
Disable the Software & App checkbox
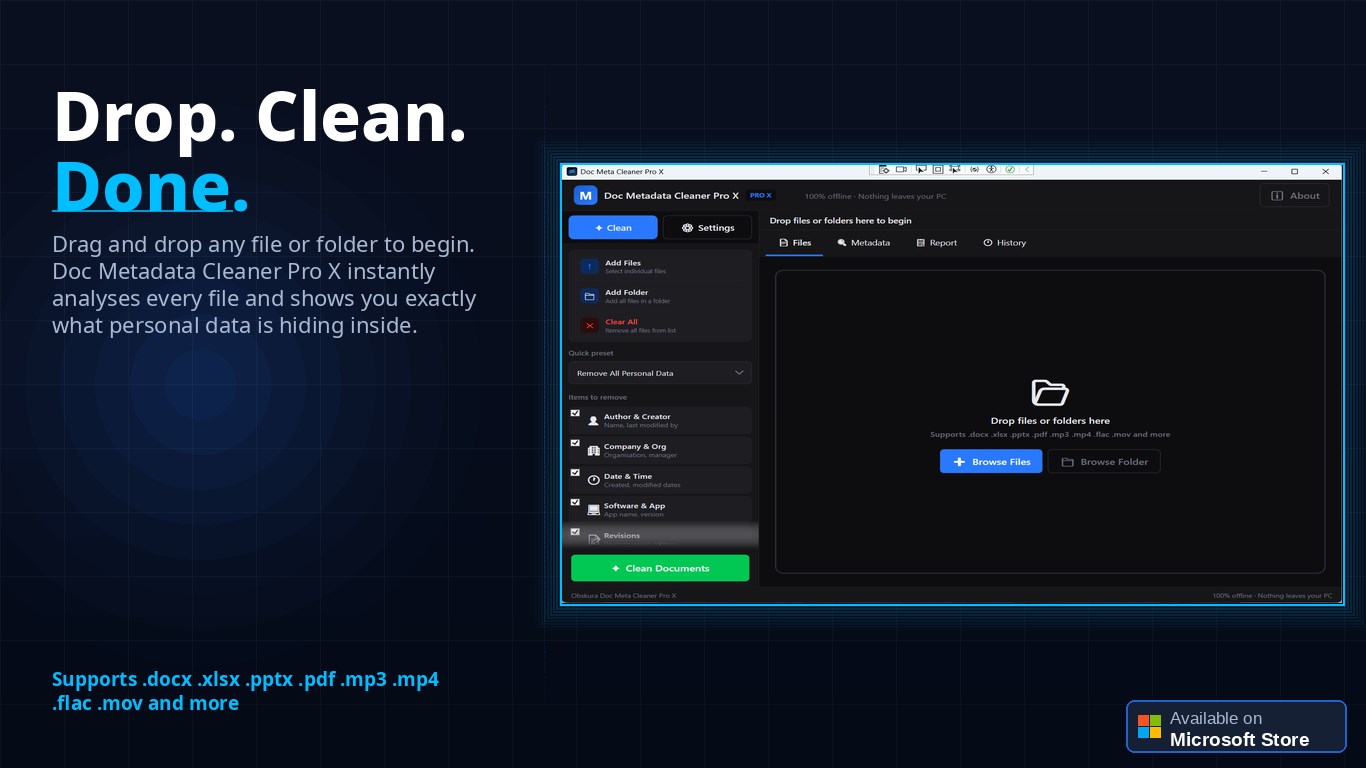click(x=575, y=502)
